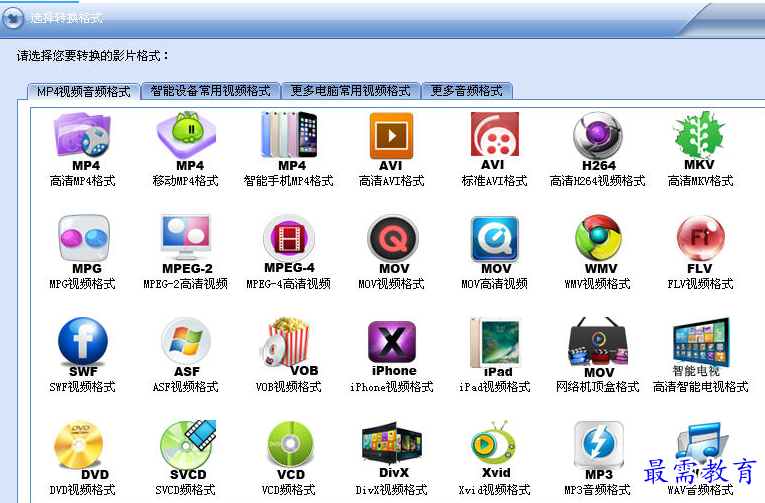Open the 更多电脑常用视频格式 tab
Viewport: 765px width, 503px height.
coord(351,91)
